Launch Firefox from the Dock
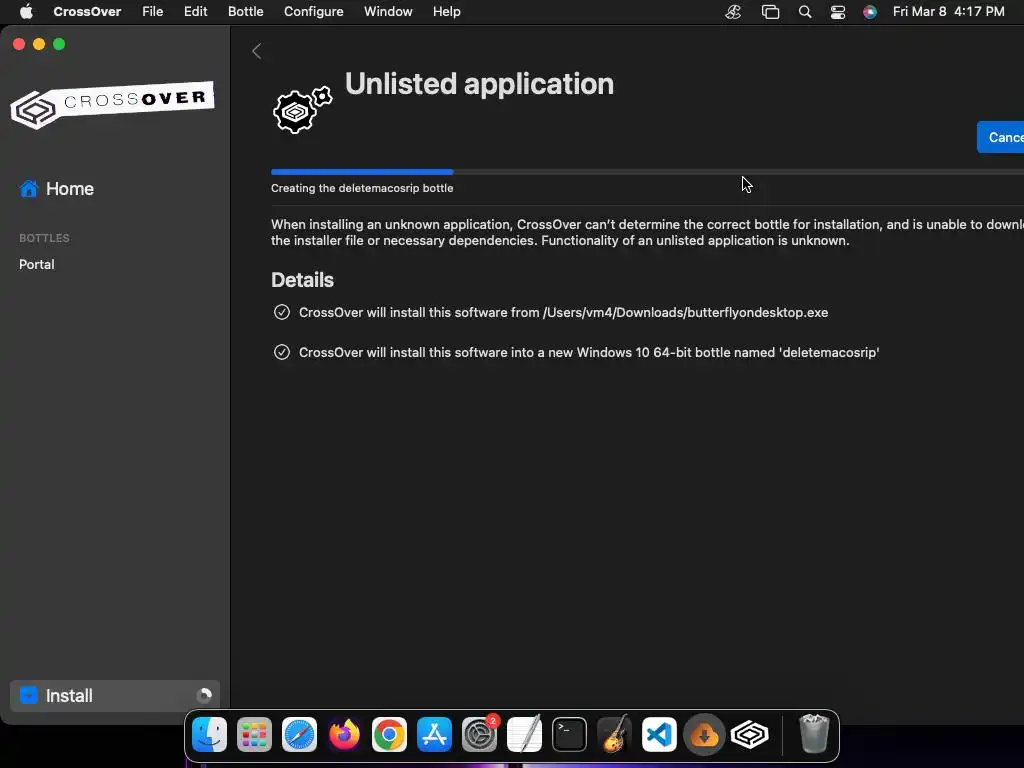Screen dimensions: 1024x768 click(344, 735)
